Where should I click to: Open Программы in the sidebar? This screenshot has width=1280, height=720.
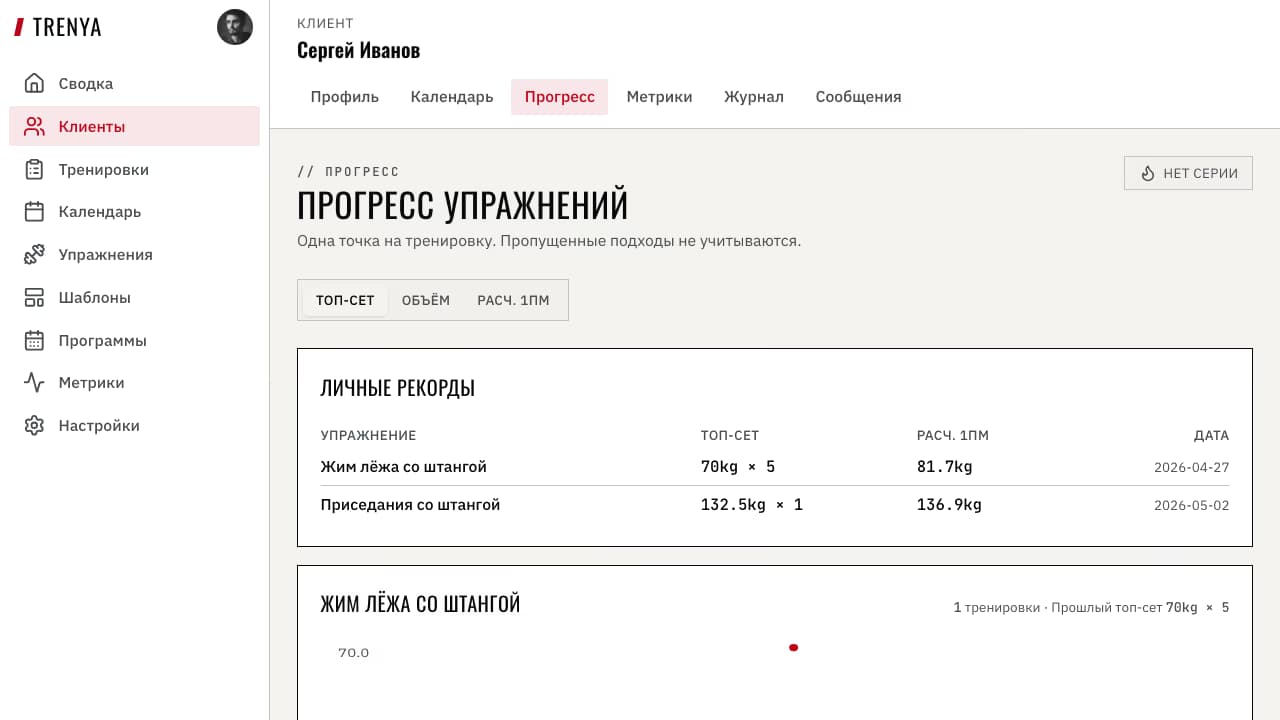pyautogui.click(x=134, y=340)
